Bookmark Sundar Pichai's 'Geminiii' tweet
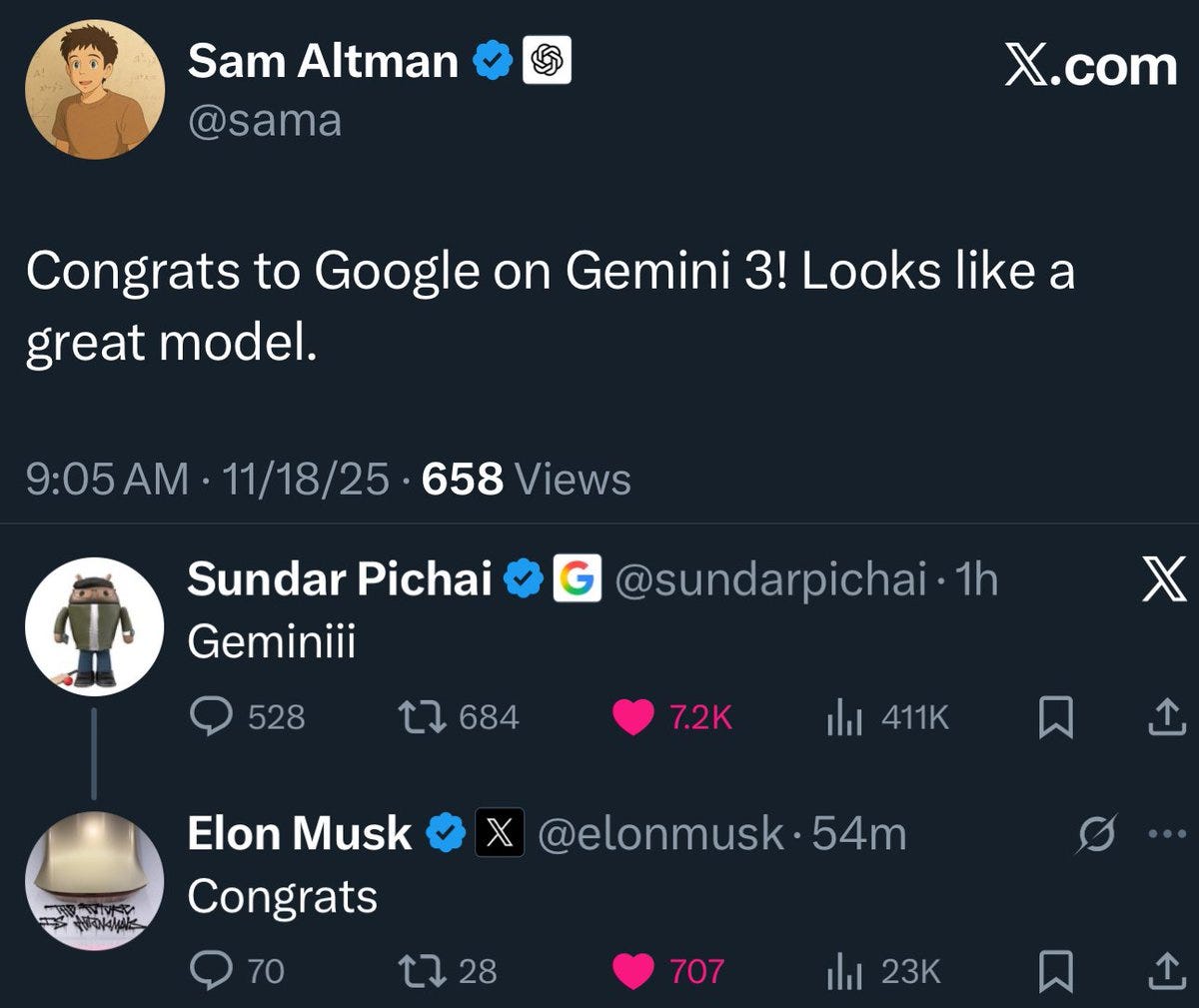The width and height of the screenshot is (1199, 1008). coord(1057,718)
